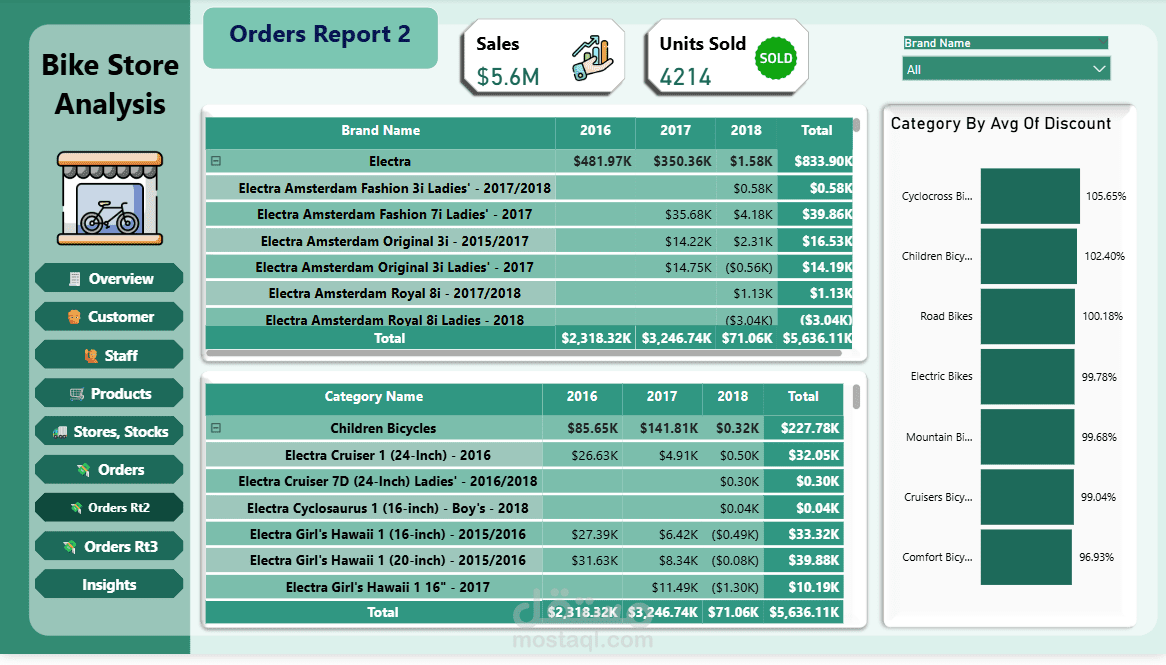The image size is (1166, 665).
Task: Sort brand table by 2018 column
Action: [x=746, y=130]
